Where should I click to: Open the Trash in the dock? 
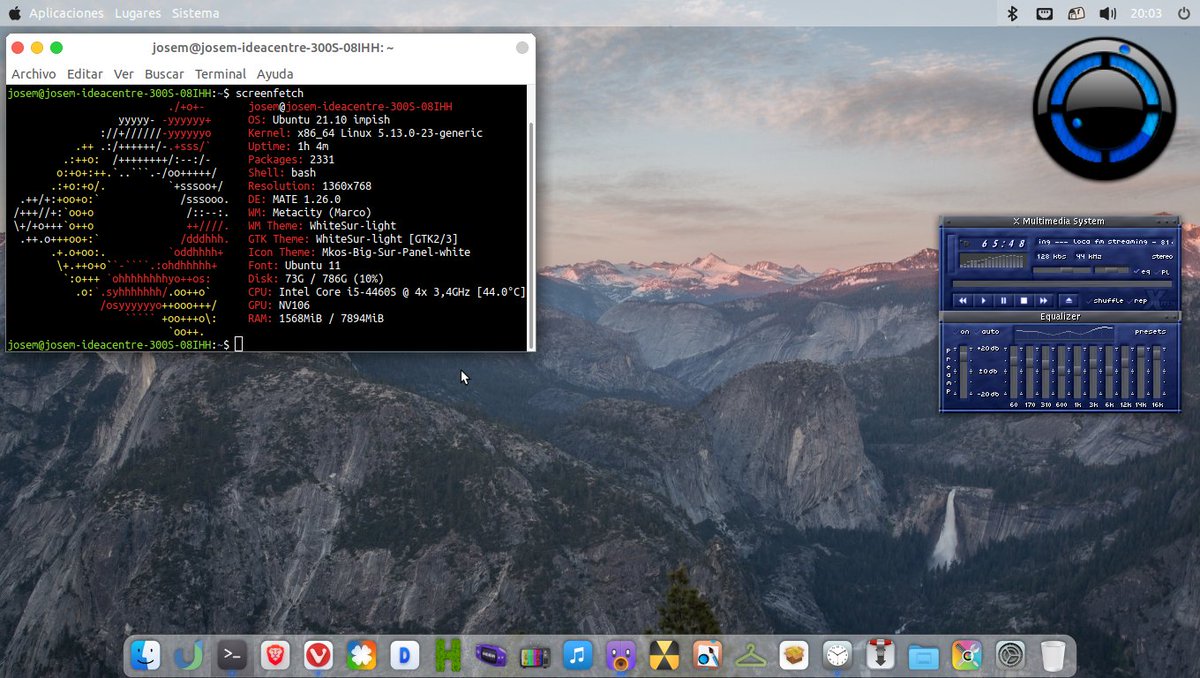pyautogui.click(x=1053, y=656)
